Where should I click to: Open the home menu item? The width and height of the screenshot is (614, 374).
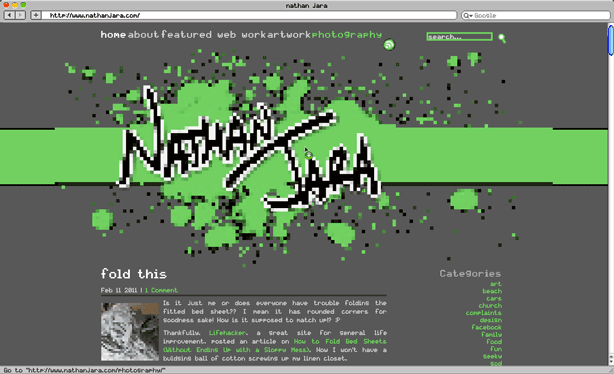click(113, 35)
